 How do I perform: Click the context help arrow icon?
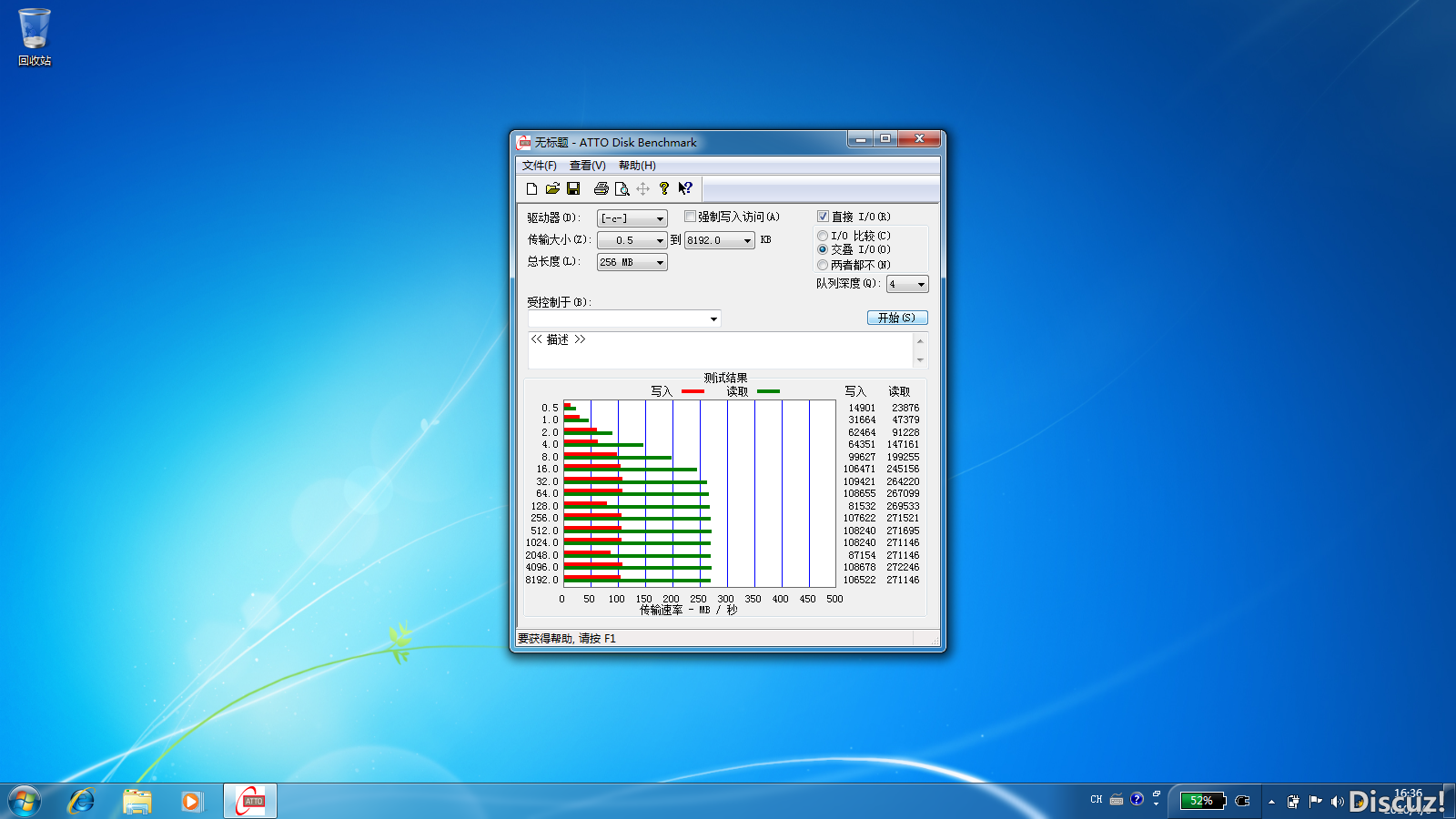685,188
